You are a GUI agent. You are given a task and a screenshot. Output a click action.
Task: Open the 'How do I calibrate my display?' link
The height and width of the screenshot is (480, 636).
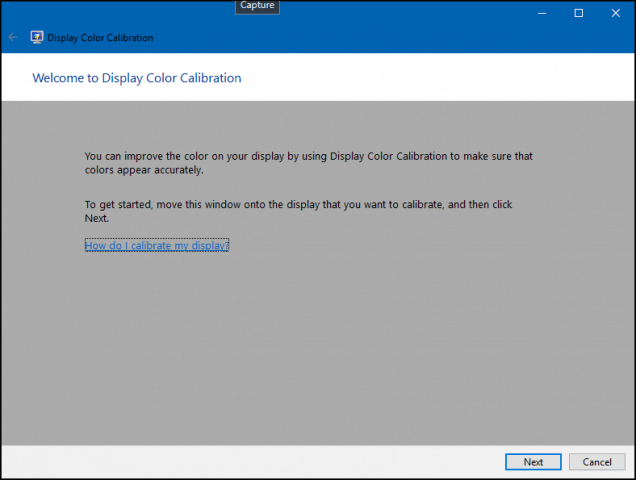coord(157,245)
